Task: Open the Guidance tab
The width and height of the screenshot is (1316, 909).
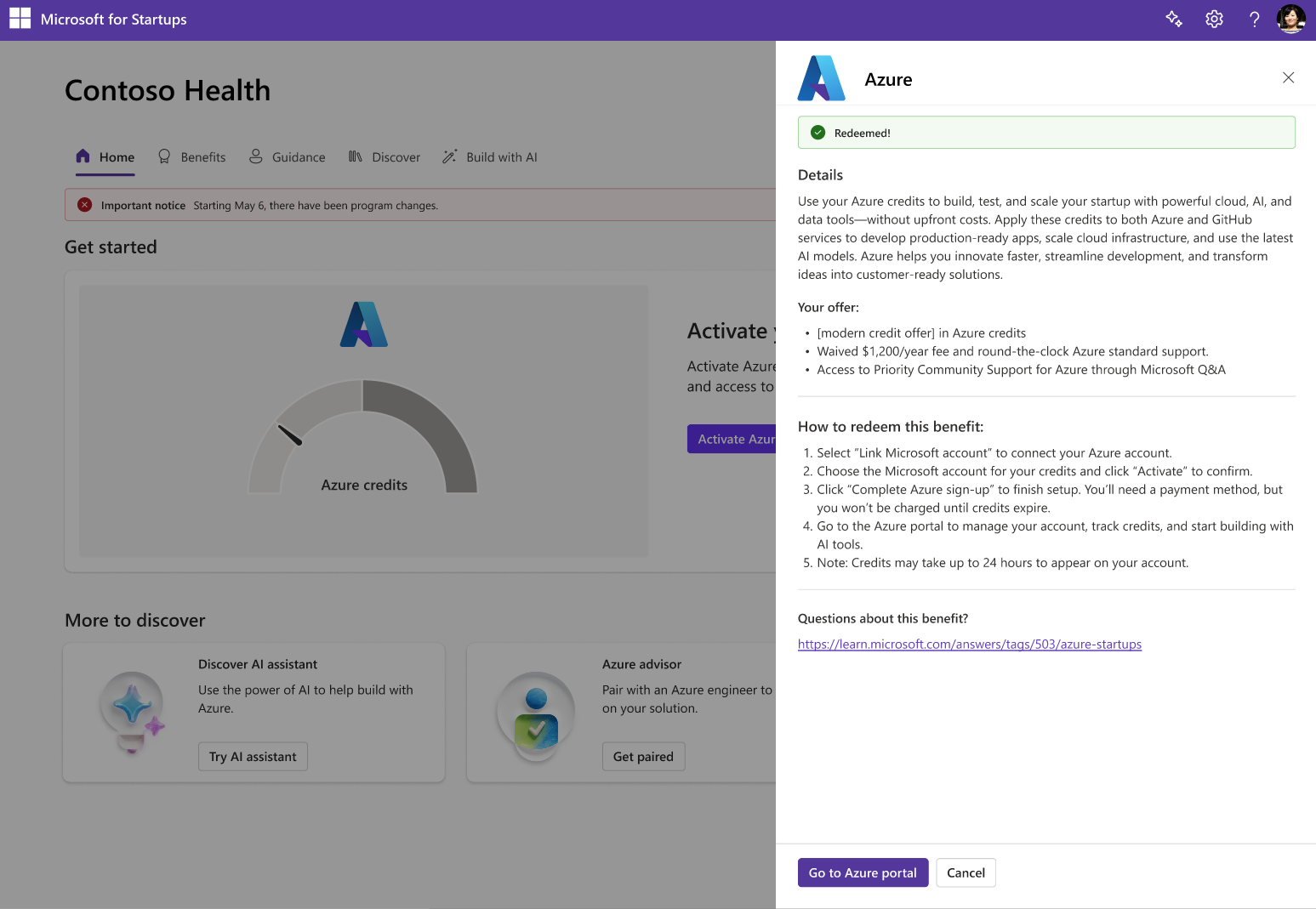Action: coord(297,156)
